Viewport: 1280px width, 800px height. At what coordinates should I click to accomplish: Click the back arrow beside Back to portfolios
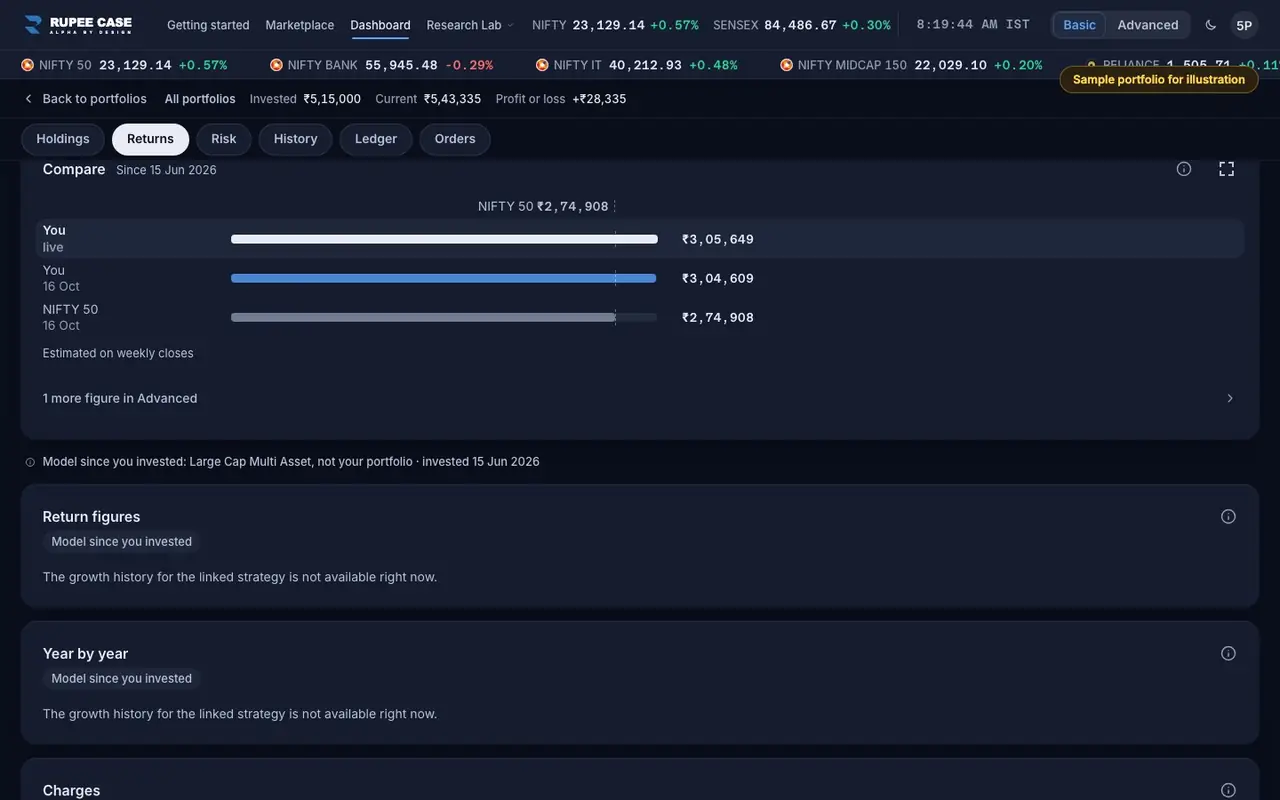coord(28,99)
